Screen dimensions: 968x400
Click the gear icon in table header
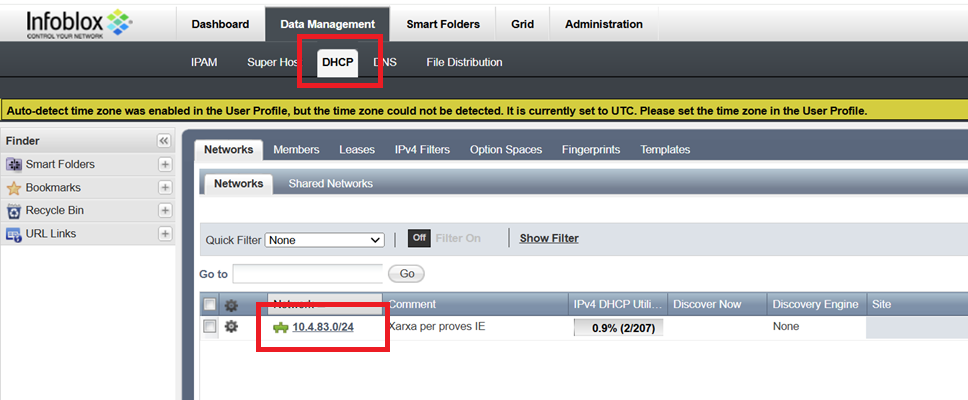[x=231, y=305]
